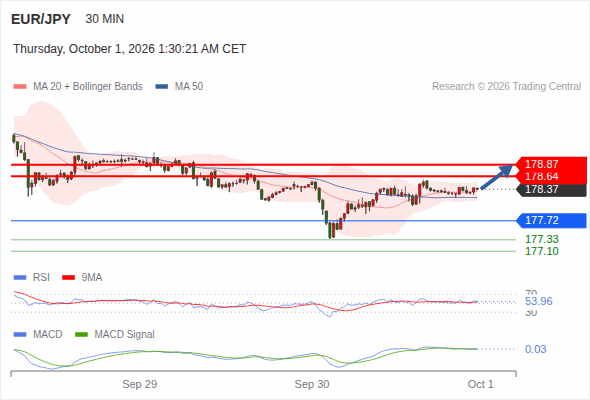Click the MACD Signal legend color swatch

pos(81,335)
